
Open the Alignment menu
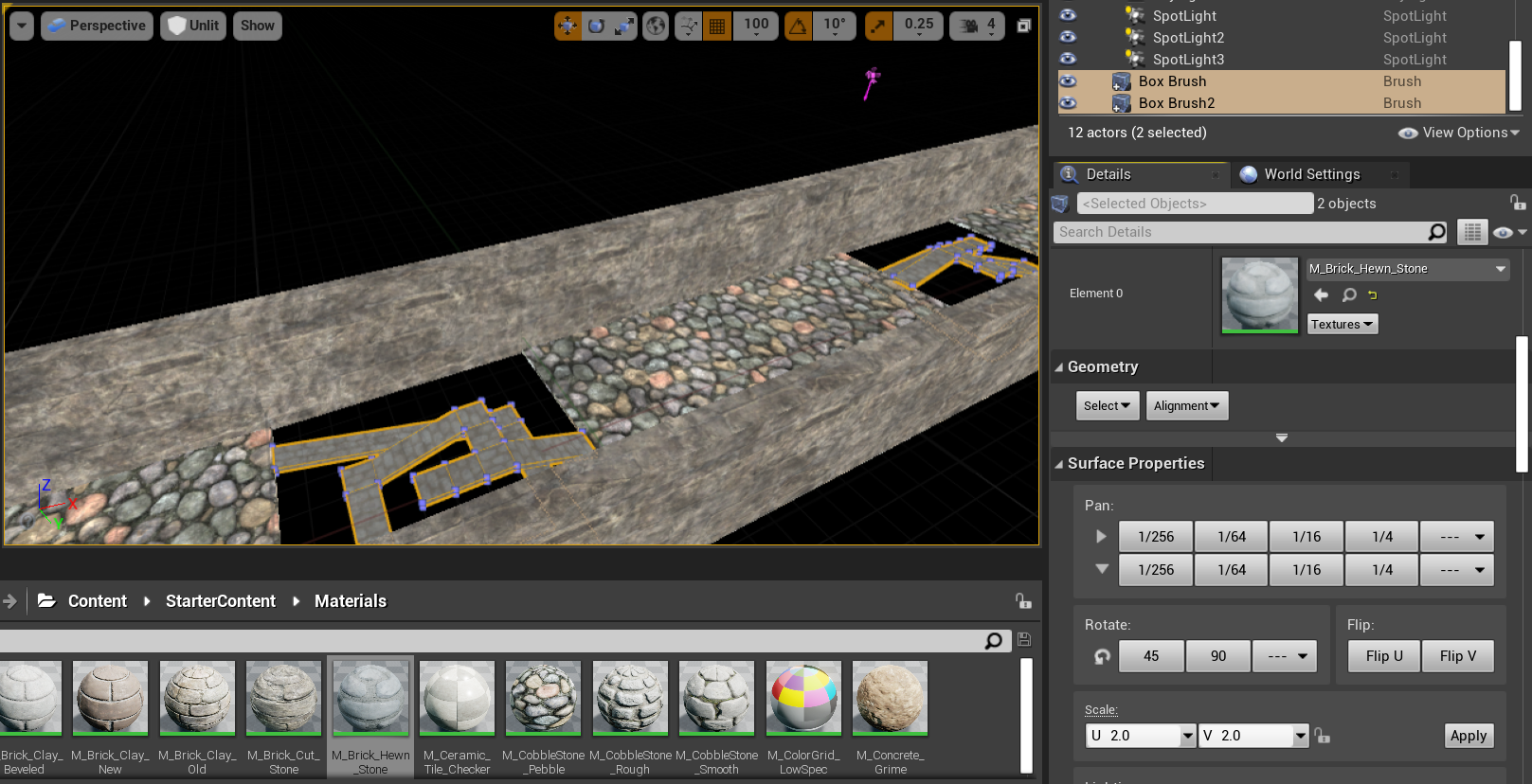[x=1187, y=405]
